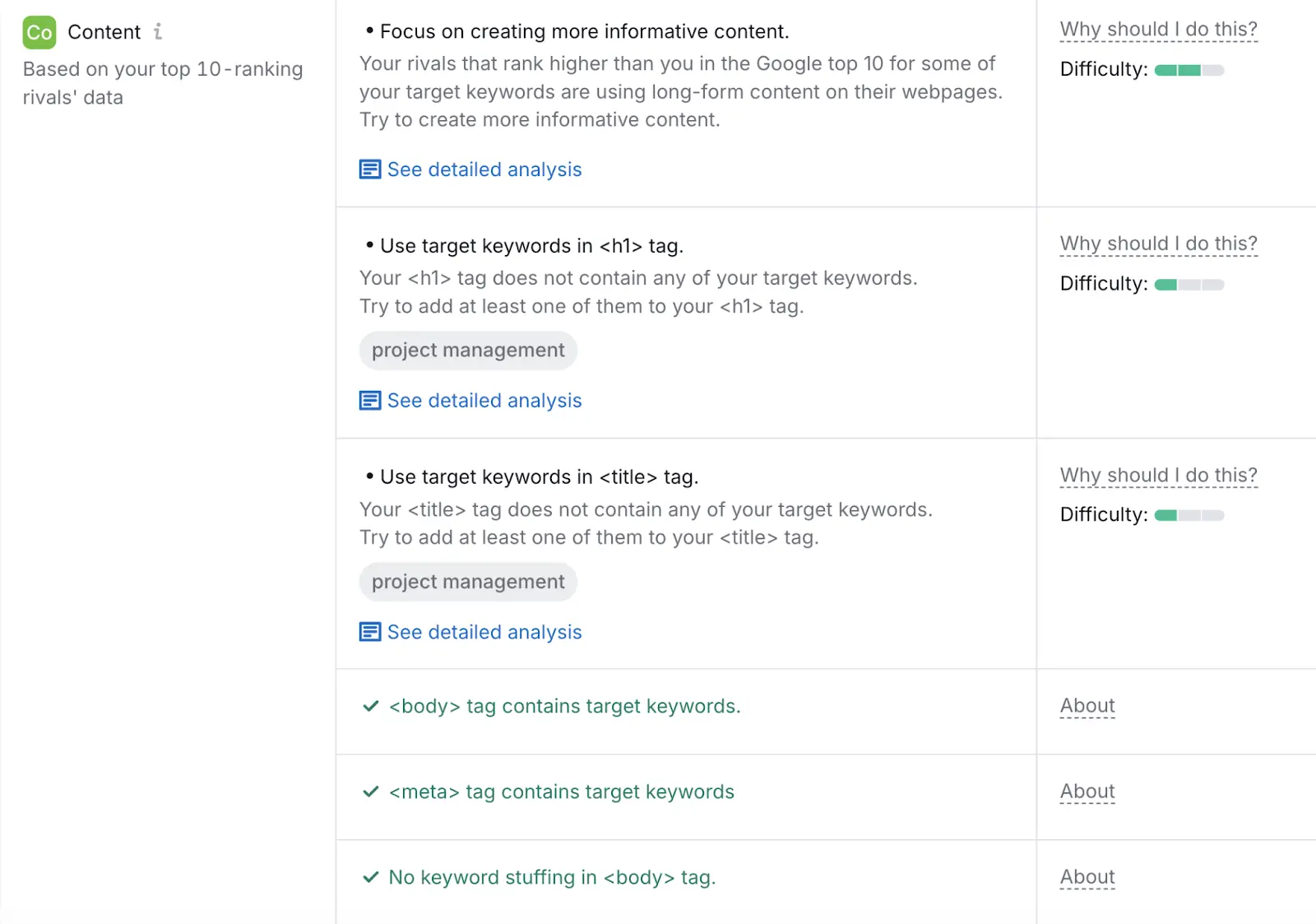Click the info icon beside Content heading
Screen dimensions: 1316x924
(x=159, y=31)
